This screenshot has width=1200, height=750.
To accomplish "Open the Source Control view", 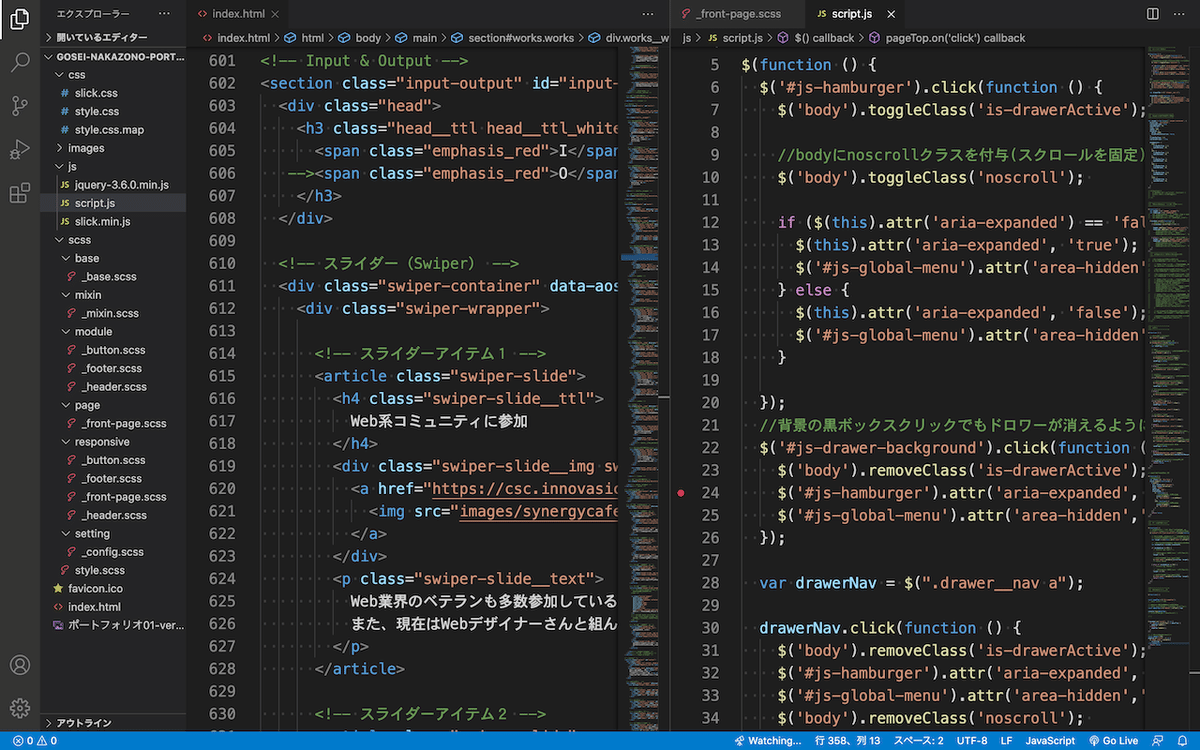I will click(x=20, y=105).
